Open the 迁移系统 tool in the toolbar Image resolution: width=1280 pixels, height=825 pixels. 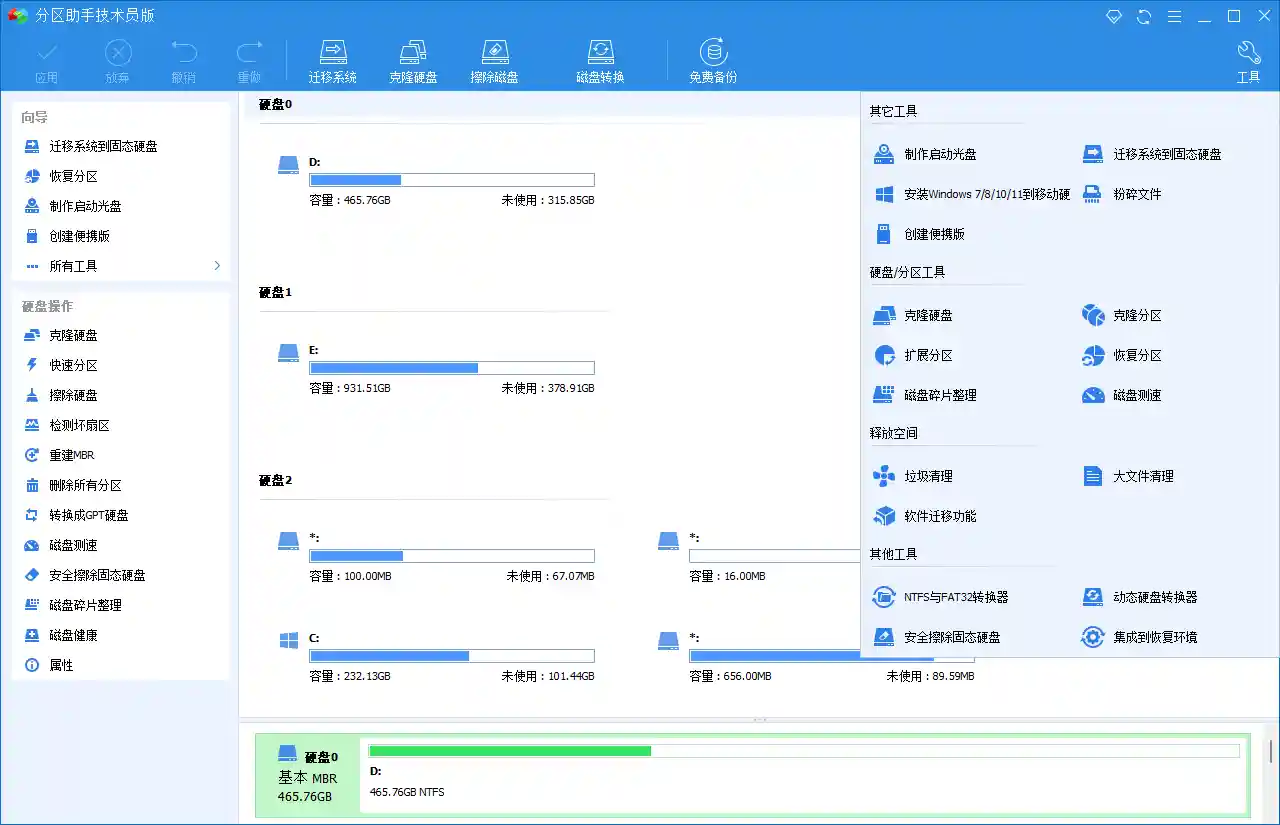tap(333, 58)
